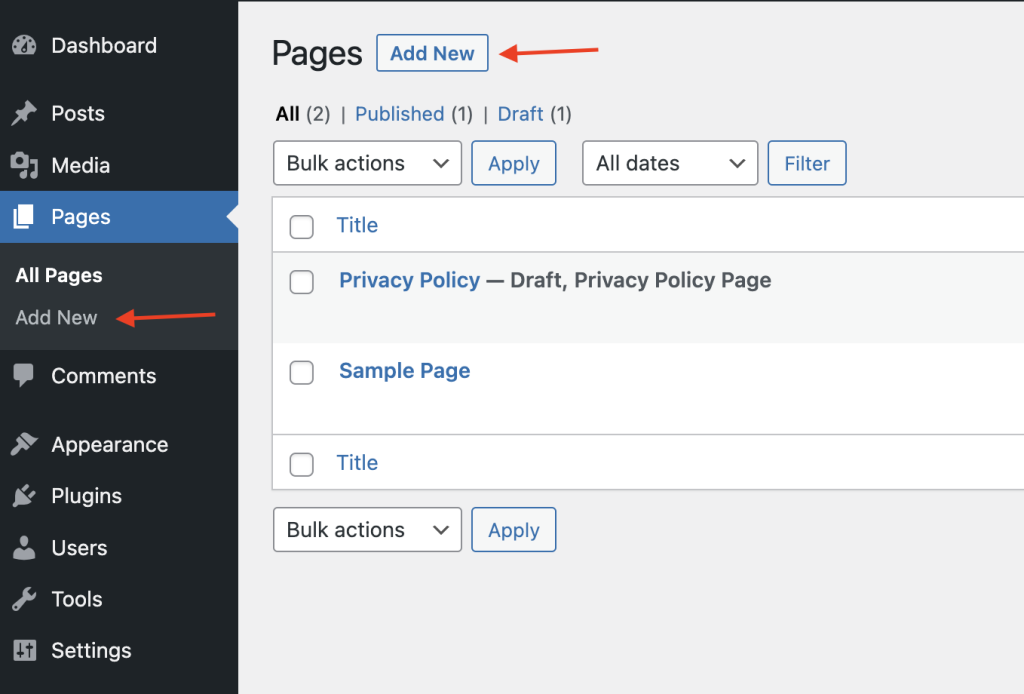Check the select-all checkbox in table header
Screen dimensions: 1024x694
(x=301, y=227)
